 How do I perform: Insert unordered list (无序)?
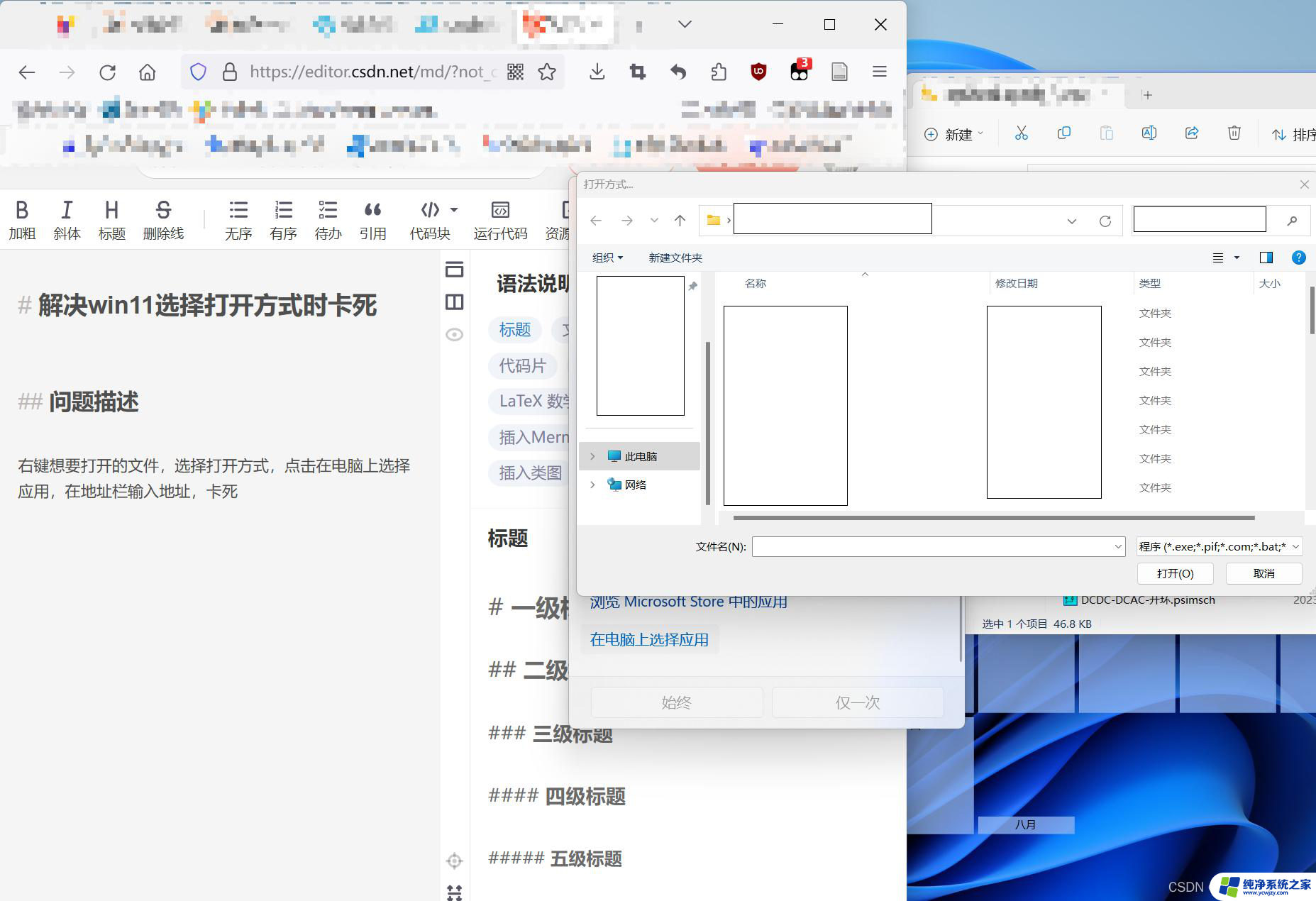tap(238, 220)
